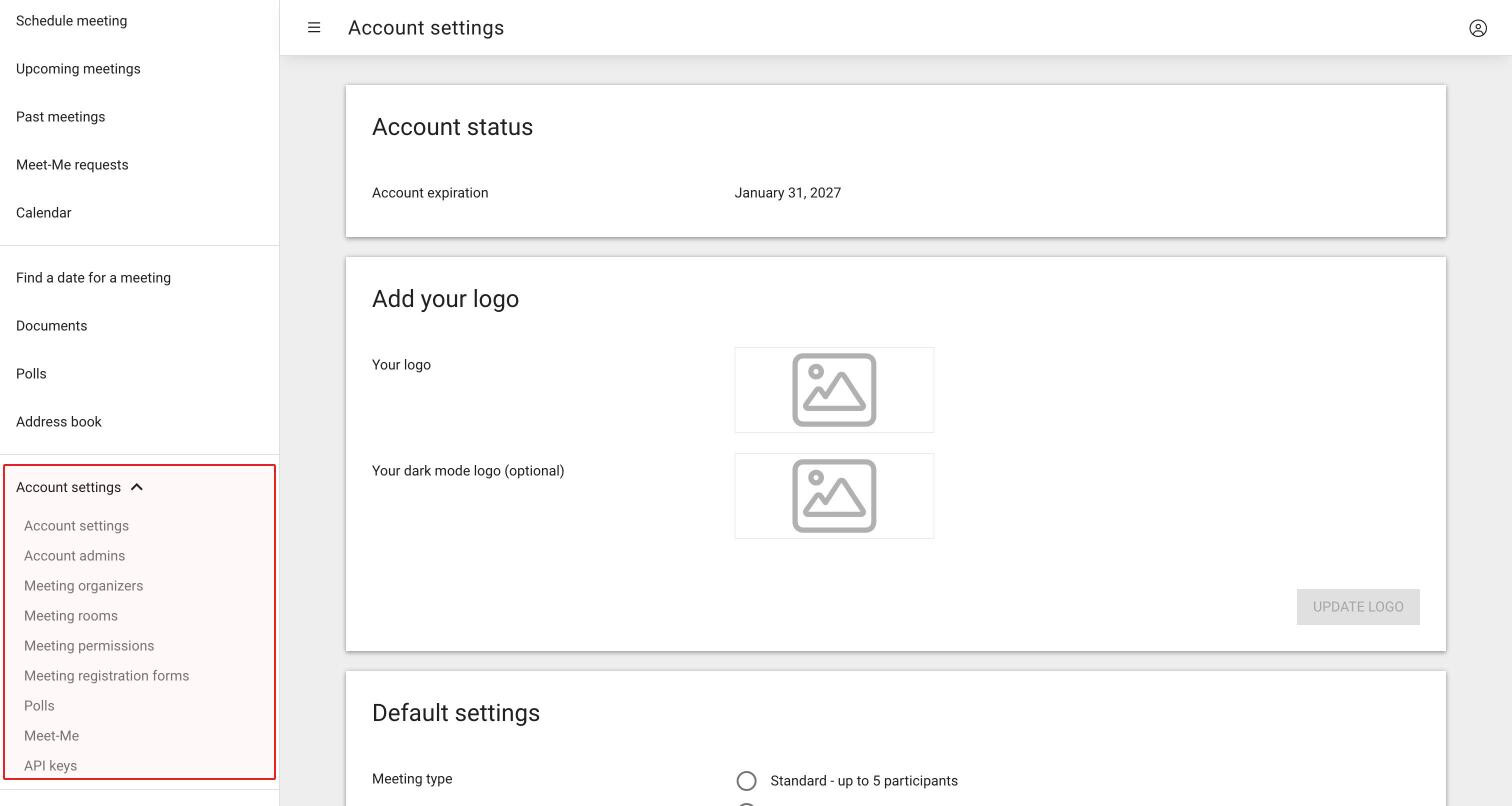Open API keys
This screenshot has width=1512, height=806.
point(50,766)
